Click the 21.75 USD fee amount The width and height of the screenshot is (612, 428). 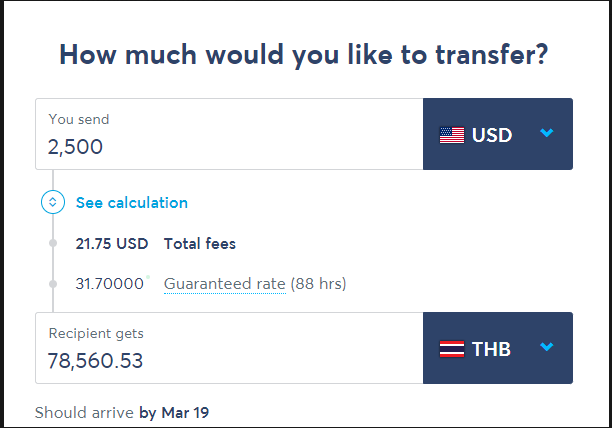(112, 244)
